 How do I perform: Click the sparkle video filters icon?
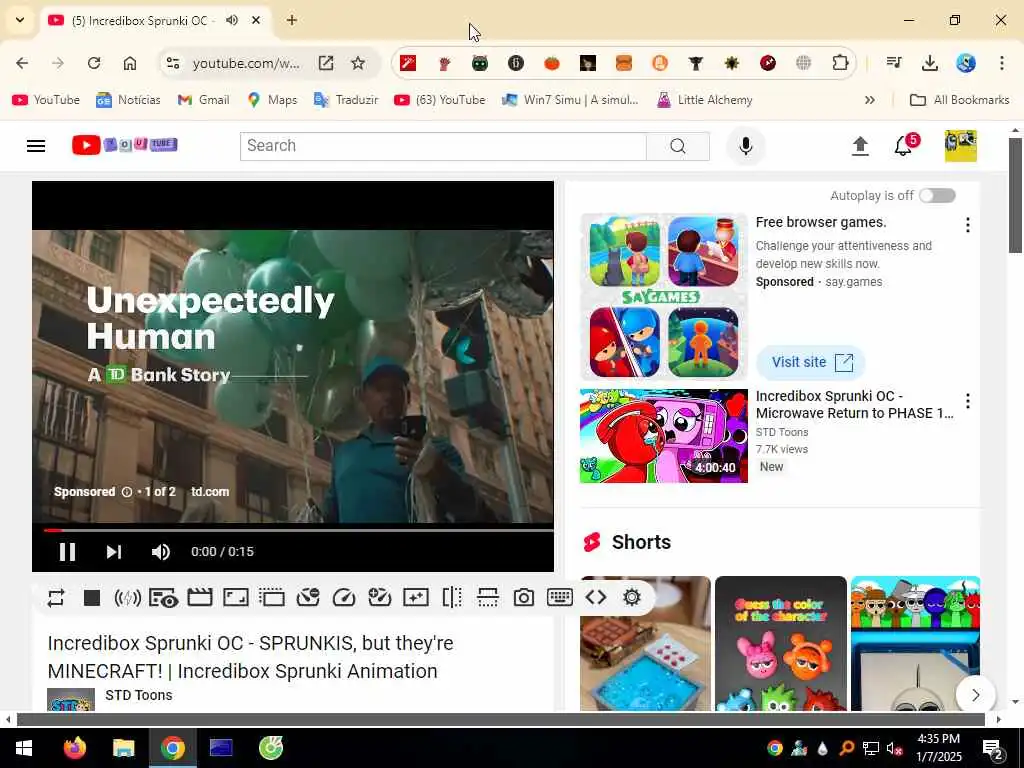pyautogui.click(x=416, y=598)
